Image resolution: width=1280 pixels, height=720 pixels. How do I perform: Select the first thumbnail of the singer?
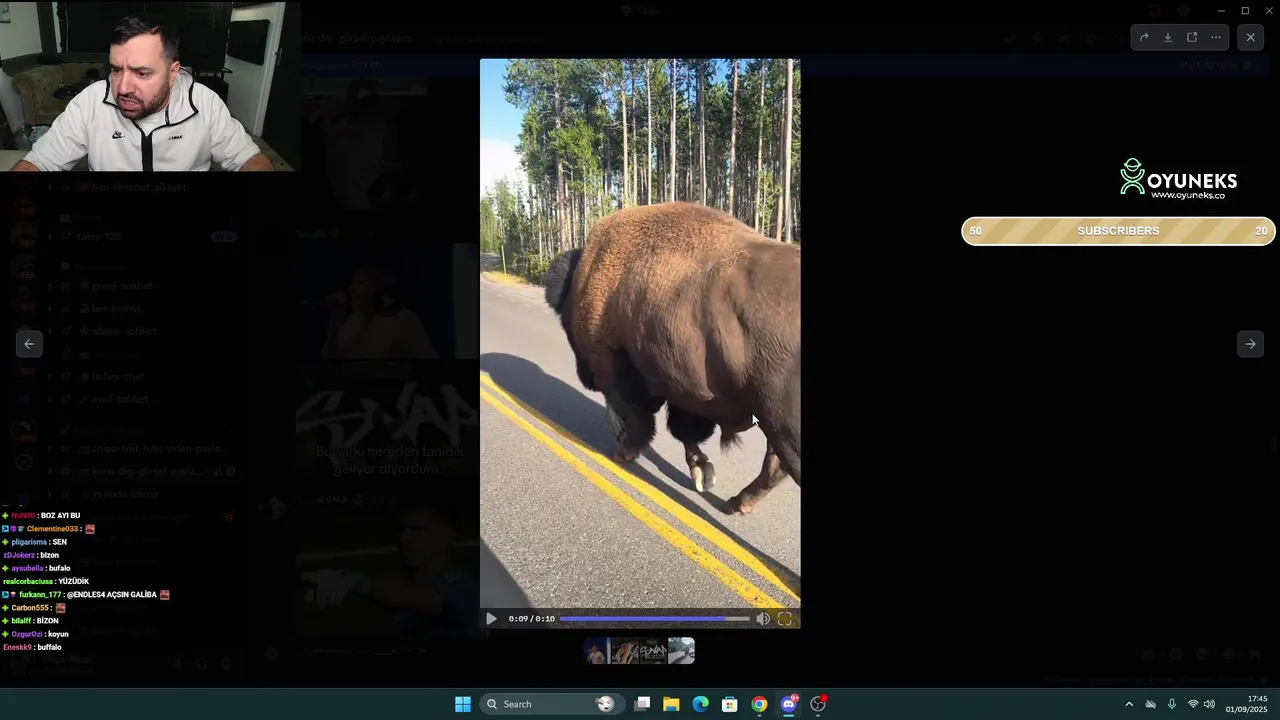[x=597, y=651]
